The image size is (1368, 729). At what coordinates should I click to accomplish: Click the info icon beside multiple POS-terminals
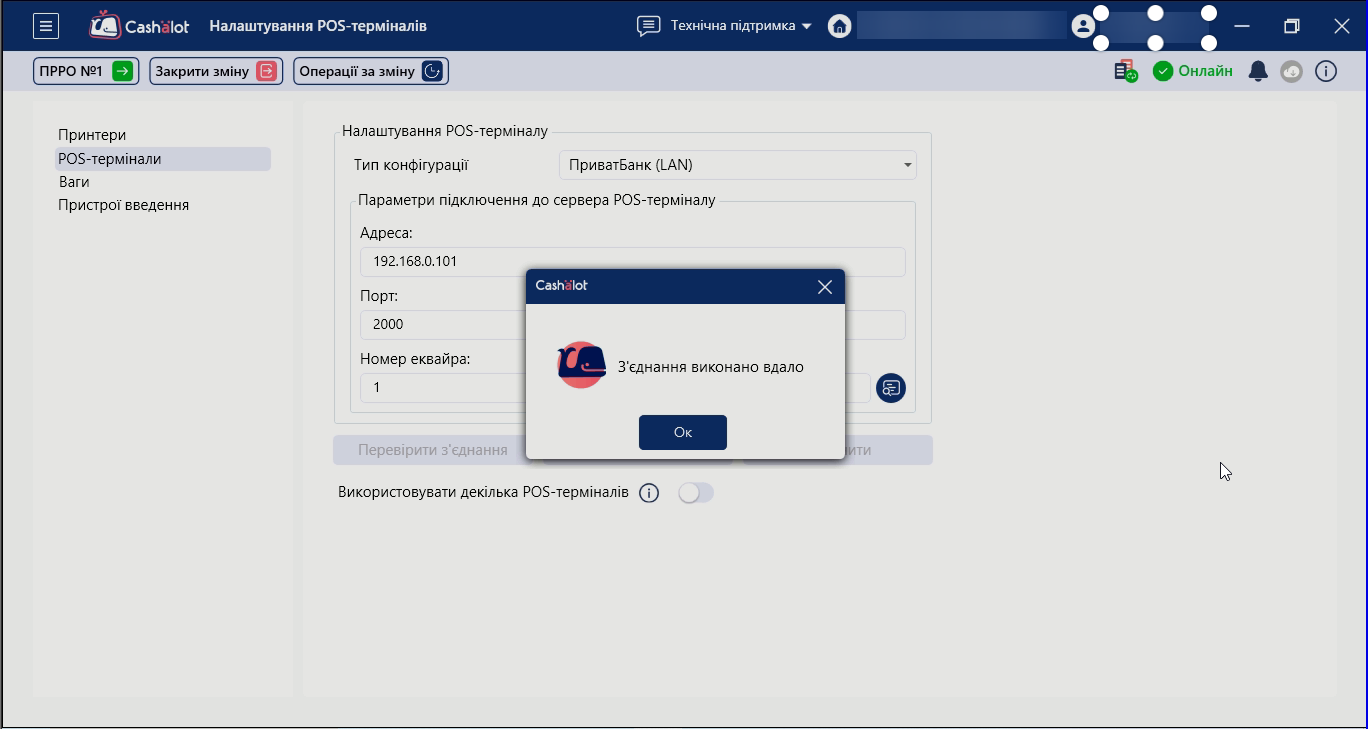649,493
